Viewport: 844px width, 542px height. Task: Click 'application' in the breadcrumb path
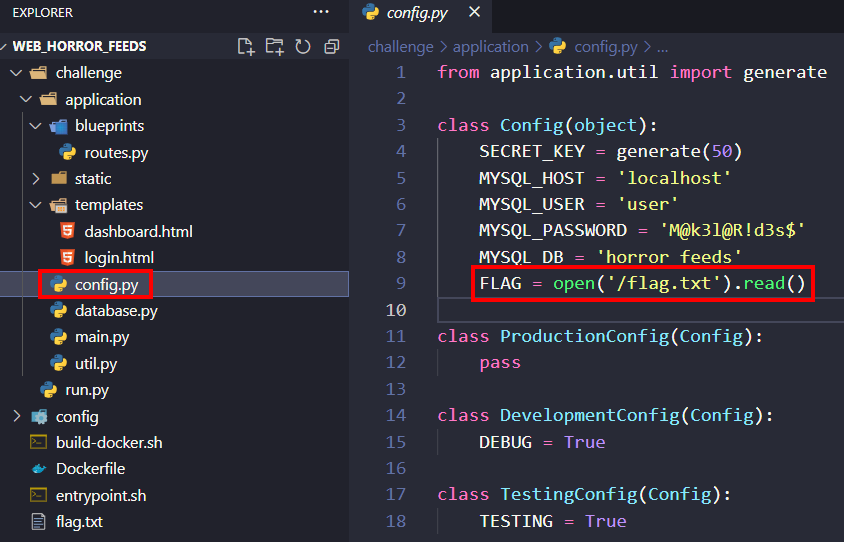point(490,46)
